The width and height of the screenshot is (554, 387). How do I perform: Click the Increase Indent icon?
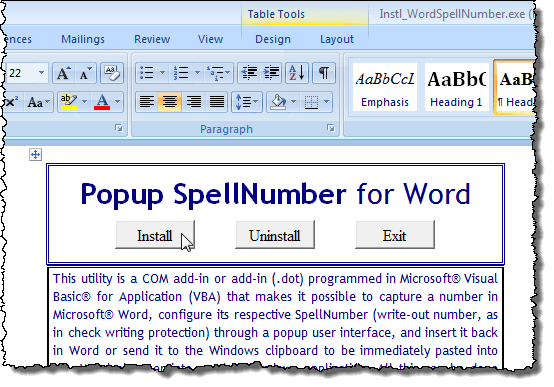click(271, 73)
